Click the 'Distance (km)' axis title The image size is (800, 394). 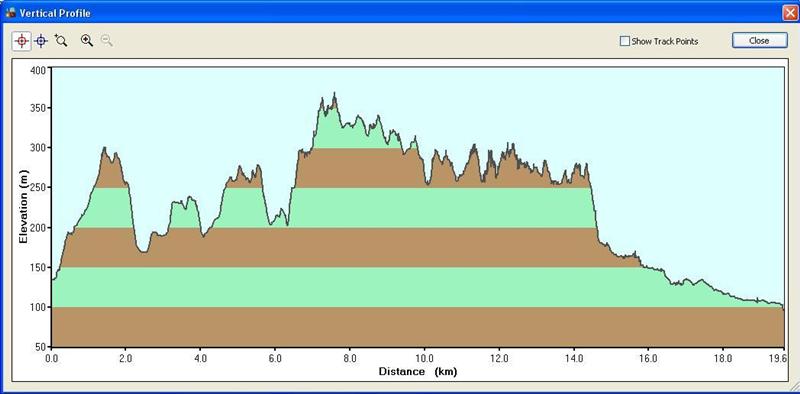pos(417,372)
